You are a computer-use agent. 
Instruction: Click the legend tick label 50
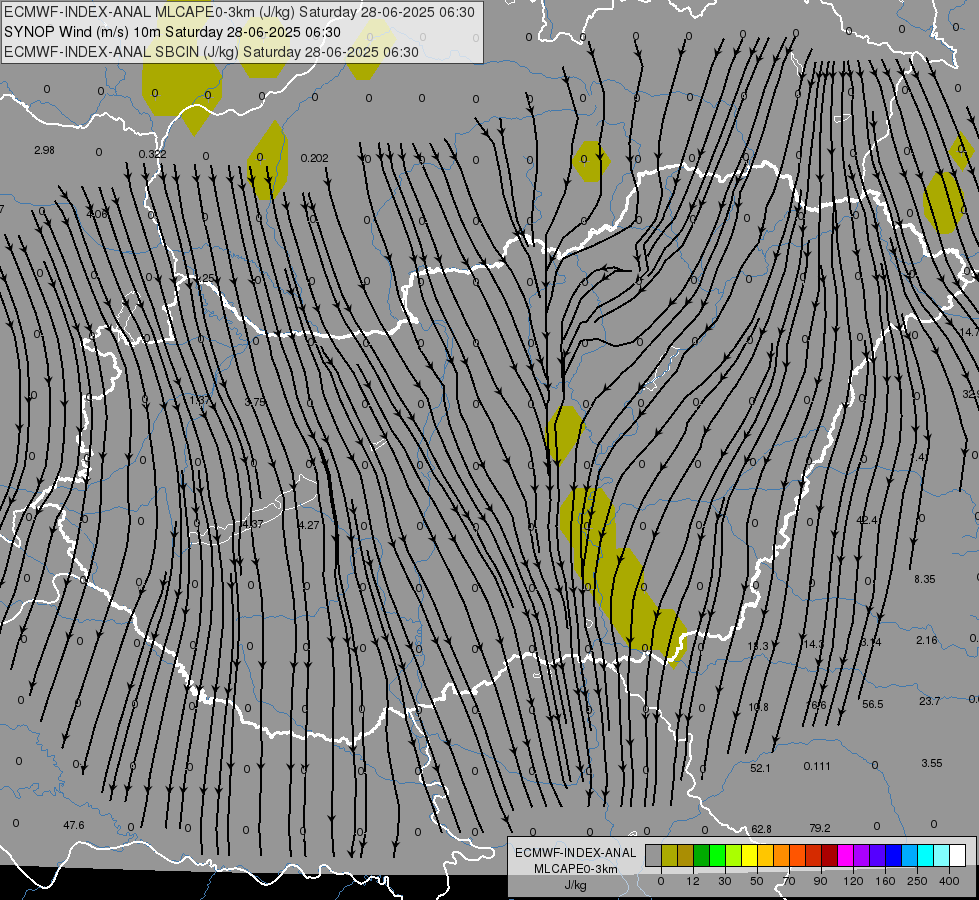pyautogui.click(x=757, y=881)
